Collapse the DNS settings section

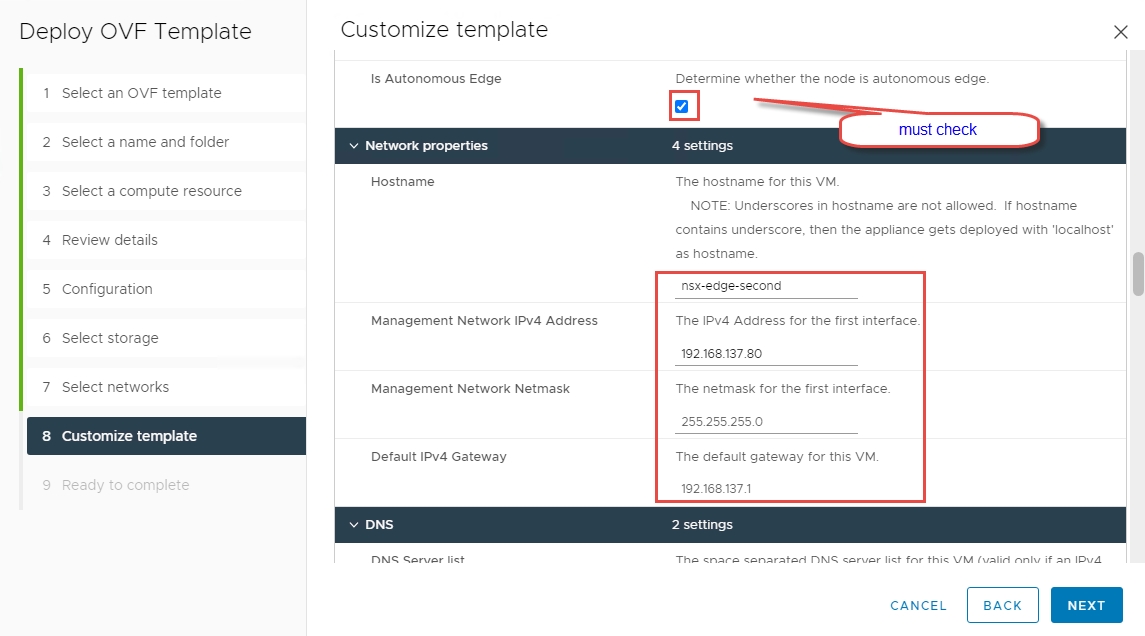tap(353, 525)
